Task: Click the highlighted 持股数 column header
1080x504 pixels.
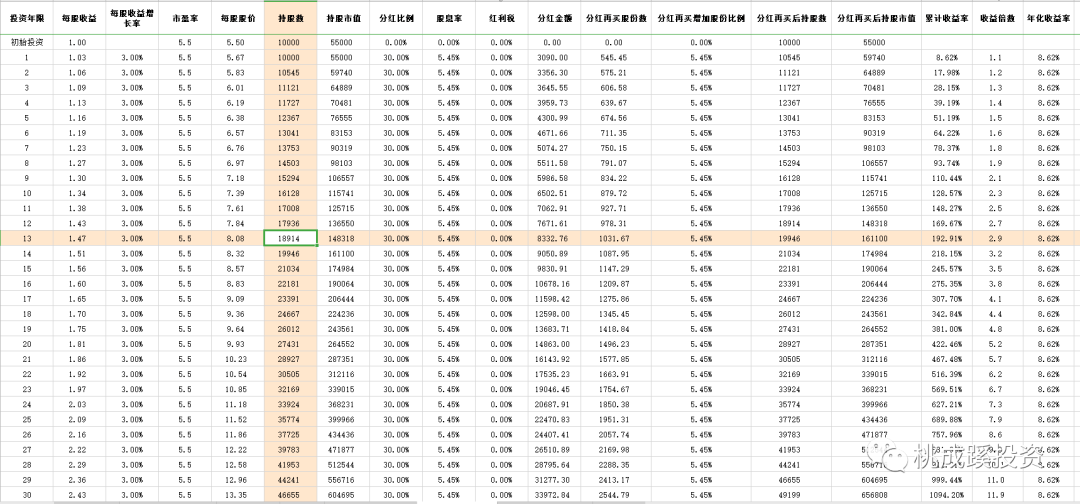Action: (291, 19)
